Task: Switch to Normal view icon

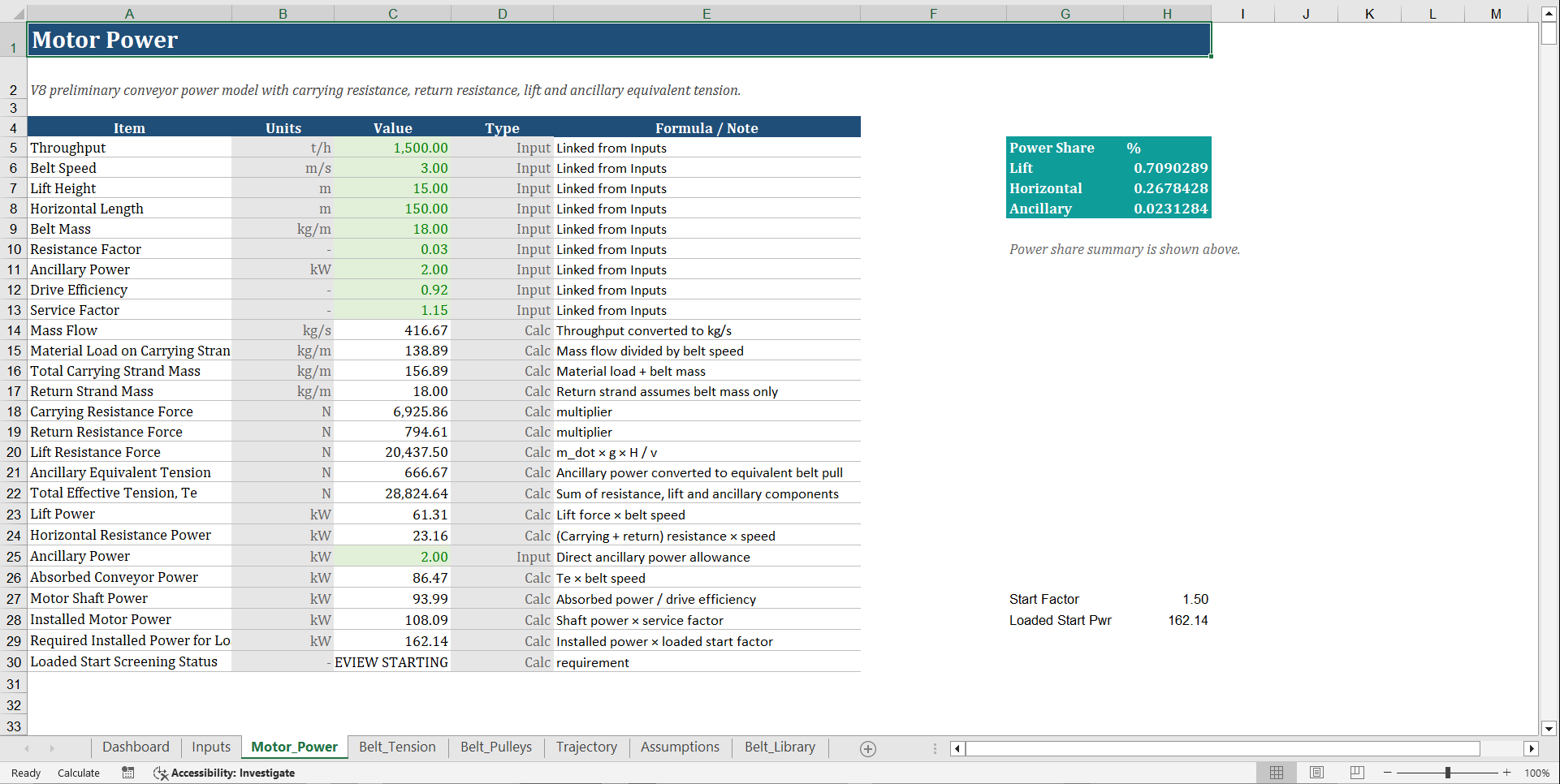Action: (1276, 772)
